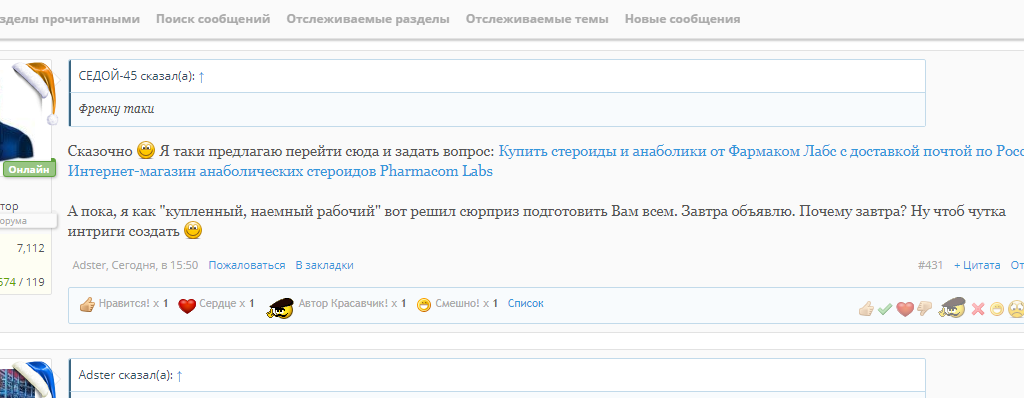1024x398 pixels.
Task: Add post to bookmarks via В закладки
Action: coord(325,265)
